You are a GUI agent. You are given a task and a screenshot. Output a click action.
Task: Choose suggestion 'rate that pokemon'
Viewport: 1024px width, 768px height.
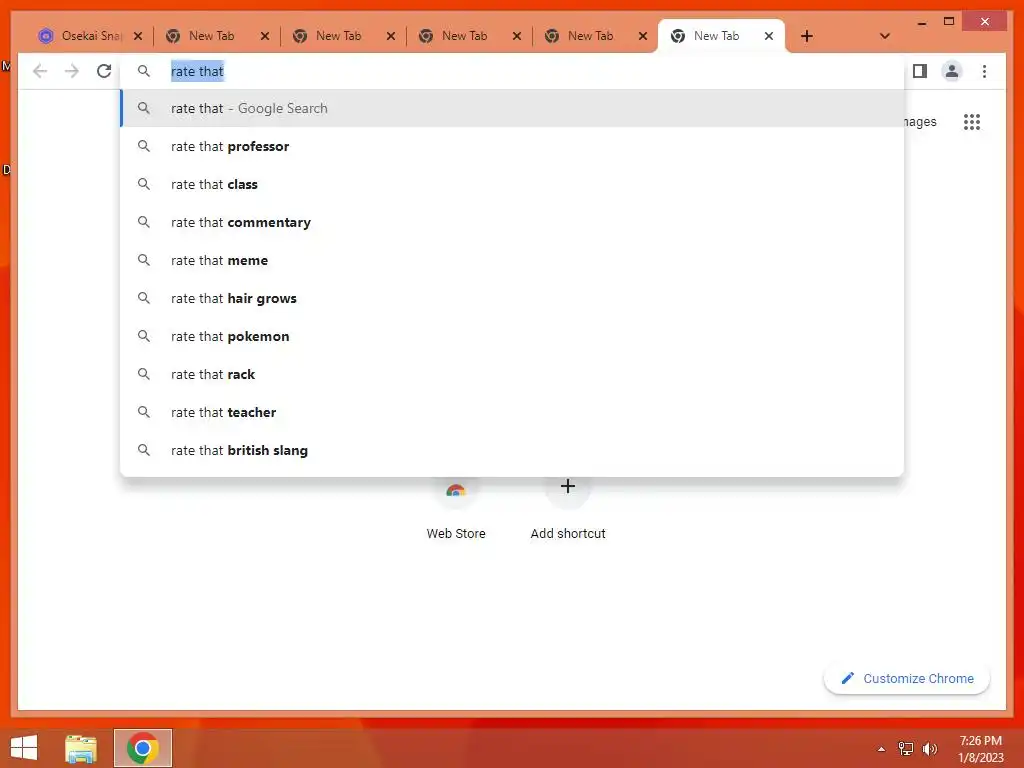512,336
